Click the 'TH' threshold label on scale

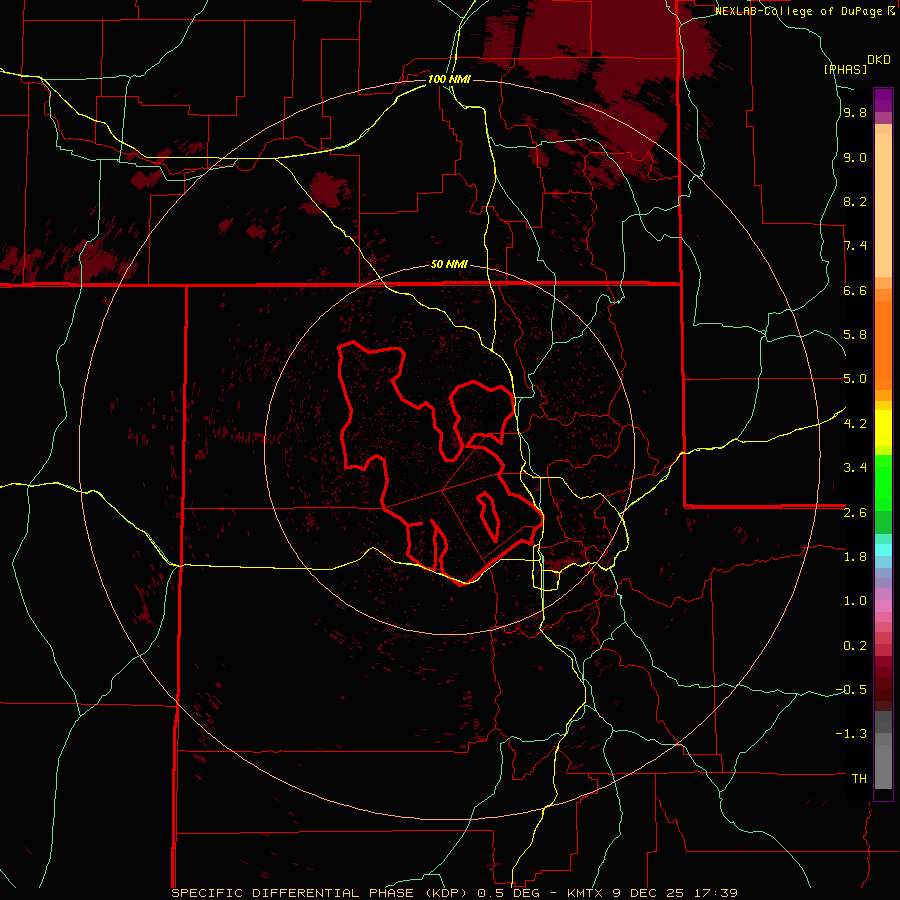click(x=859, y=779)
